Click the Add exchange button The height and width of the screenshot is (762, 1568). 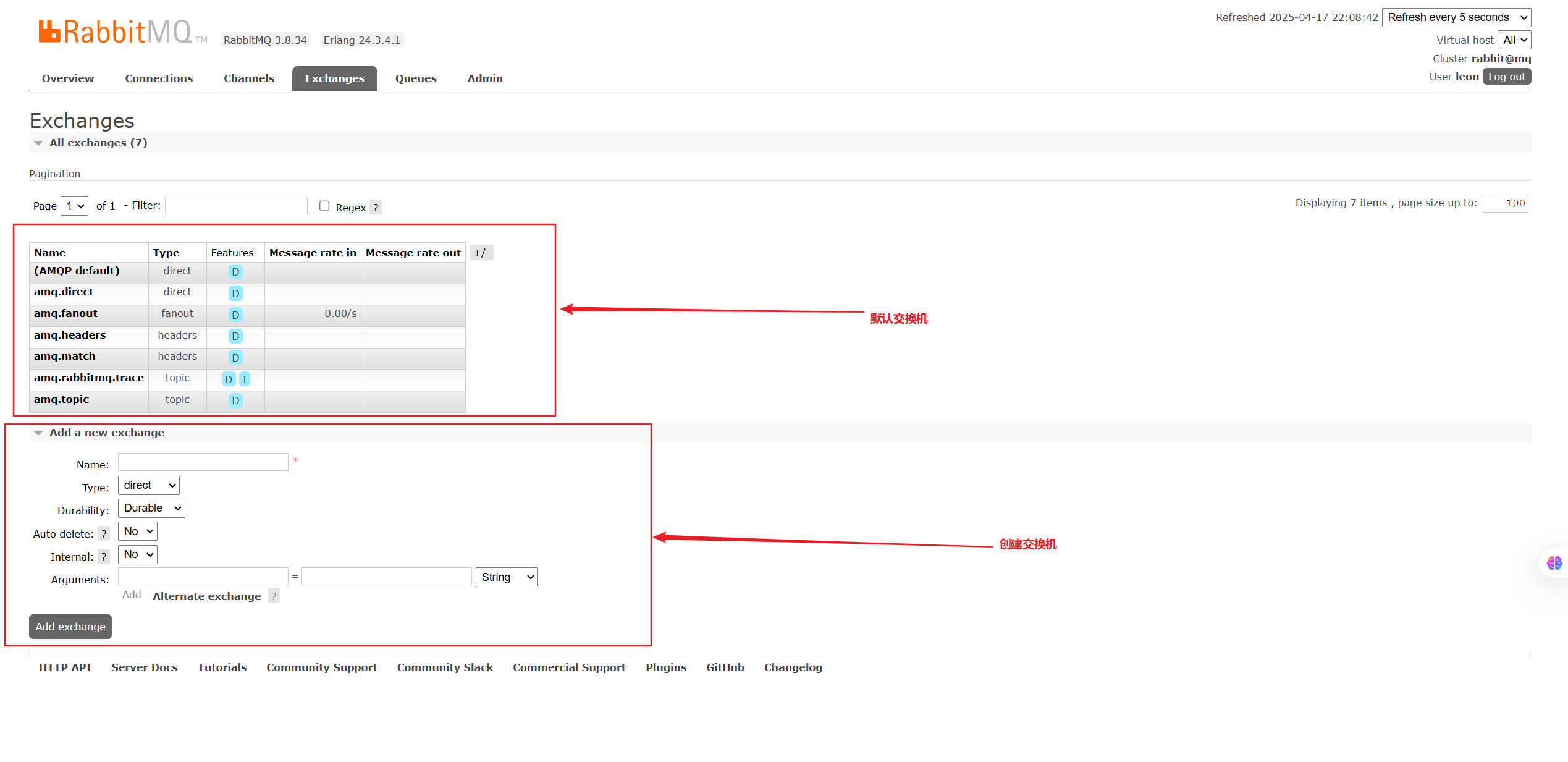click(70, 627)
